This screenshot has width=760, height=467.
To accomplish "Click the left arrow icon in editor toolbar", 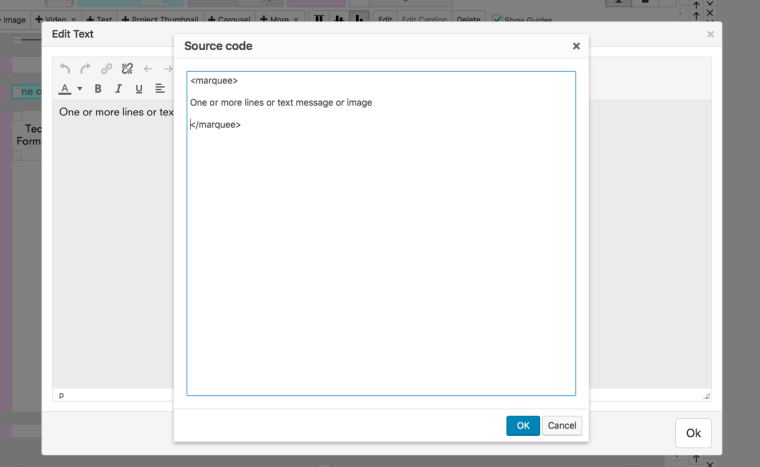I will 148,69.
